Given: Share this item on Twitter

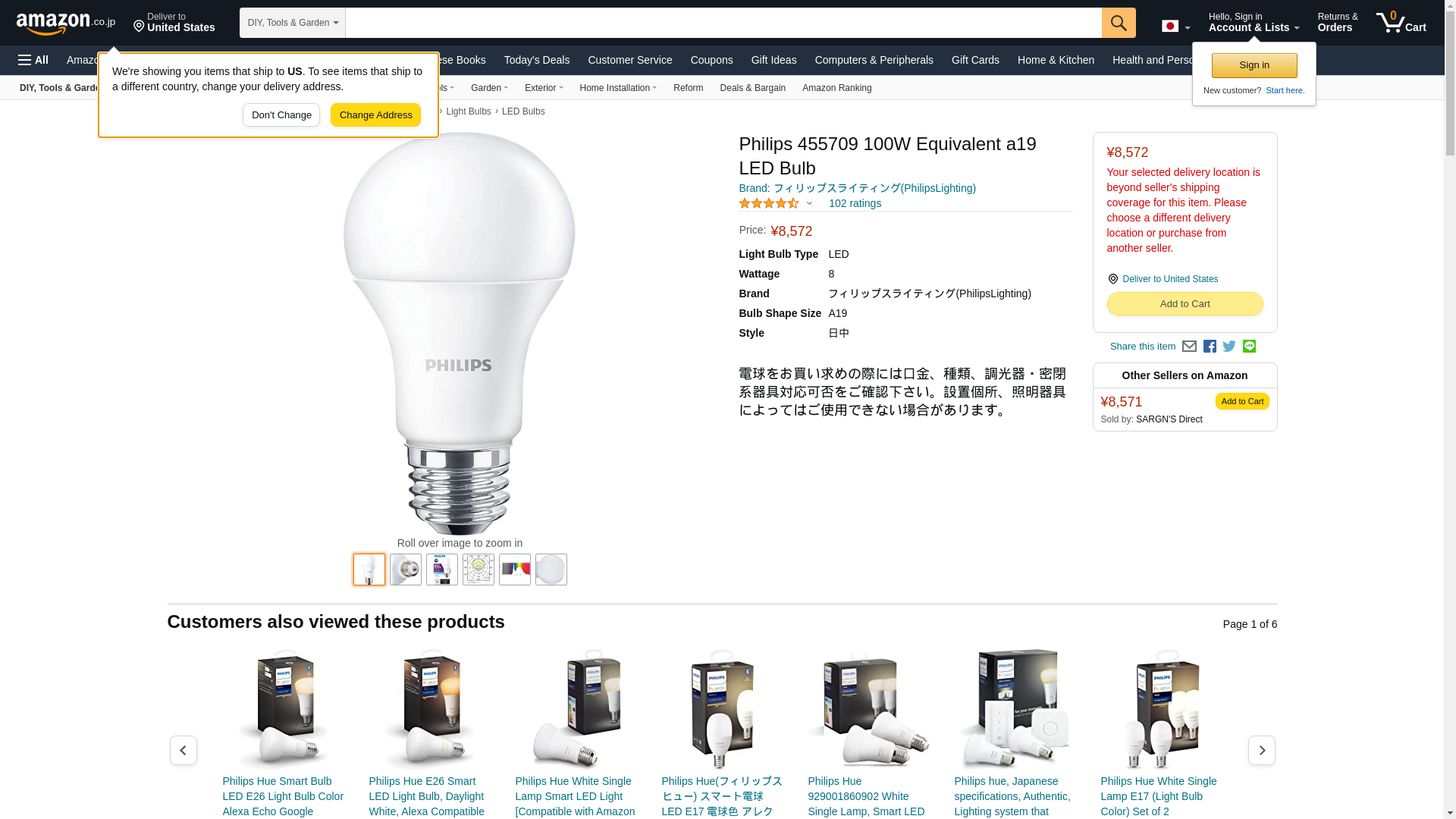Looking at the screenshot, I should 1229,347.
